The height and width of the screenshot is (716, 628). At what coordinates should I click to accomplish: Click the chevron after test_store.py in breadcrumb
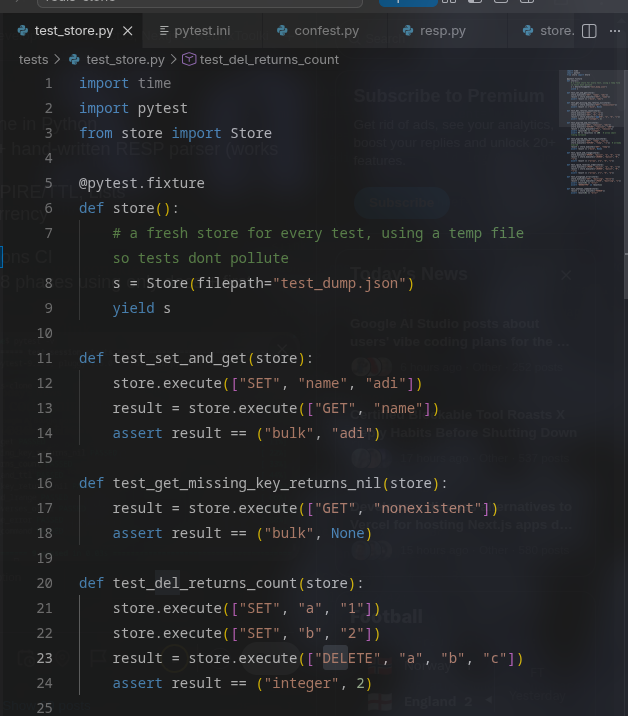[174, 60]
